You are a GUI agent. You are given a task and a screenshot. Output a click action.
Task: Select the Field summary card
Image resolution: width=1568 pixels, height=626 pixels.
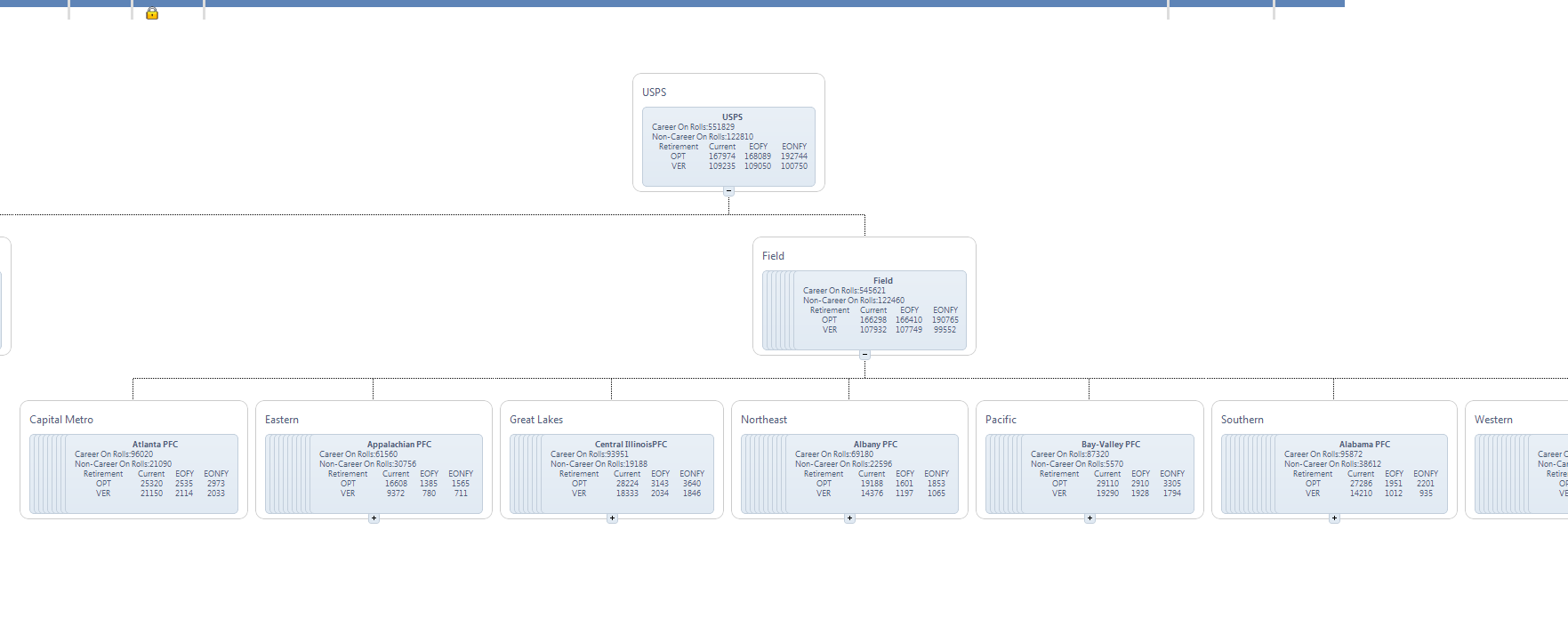pyautogui.click(x=880, y=310)
